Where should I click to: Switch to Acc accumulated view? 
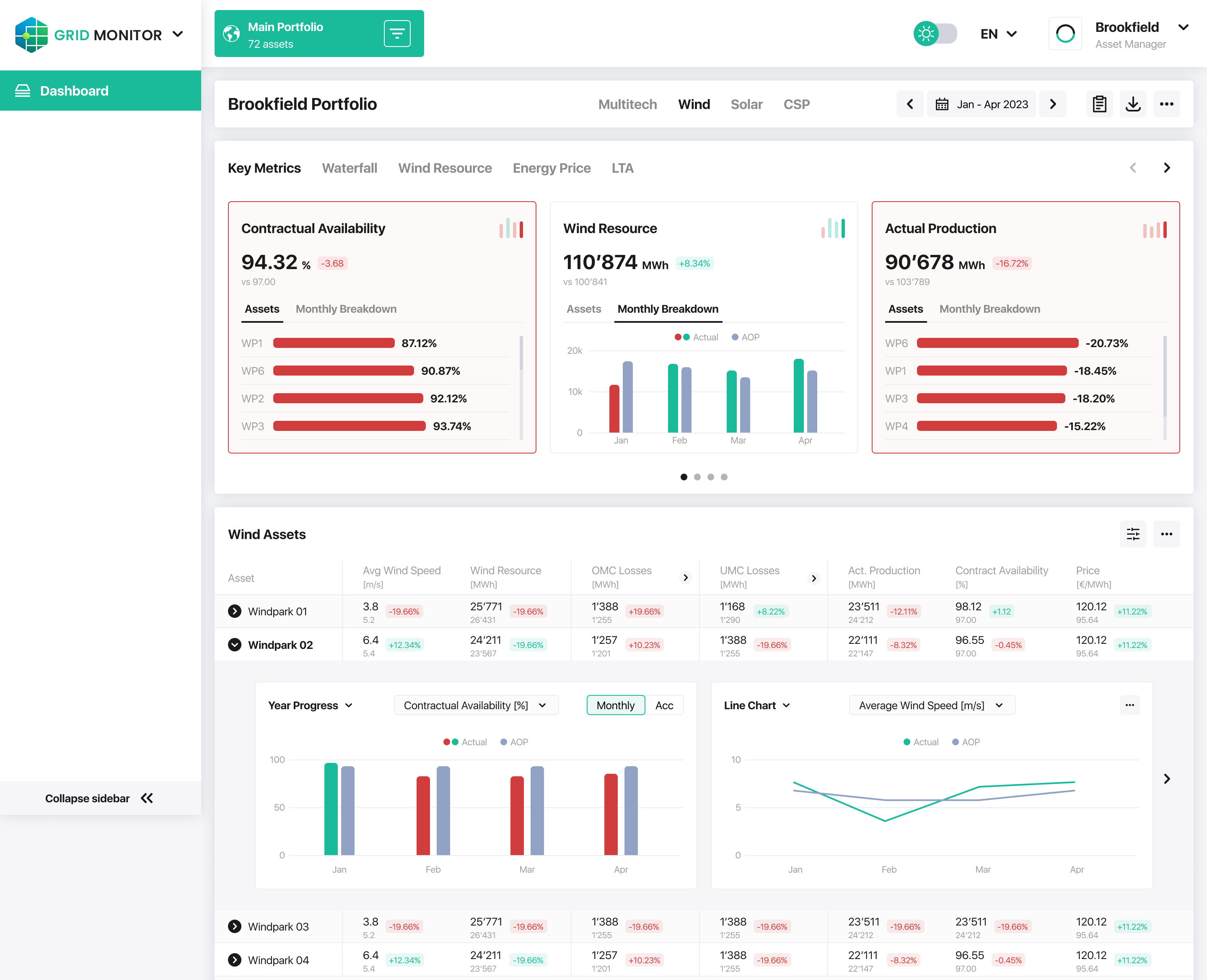click(x=663, y=705)
